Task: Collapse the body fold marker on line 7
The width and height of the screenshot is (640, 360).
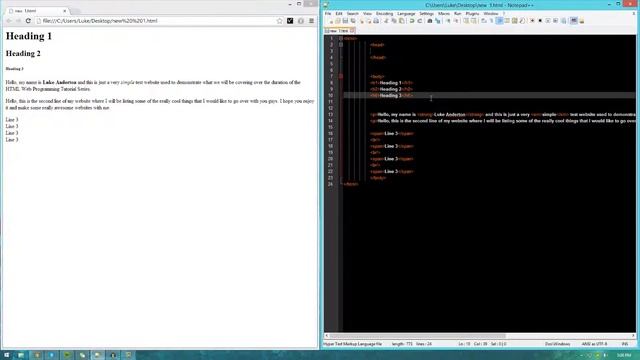Action: pyautogui.click(x=341, y=76)
